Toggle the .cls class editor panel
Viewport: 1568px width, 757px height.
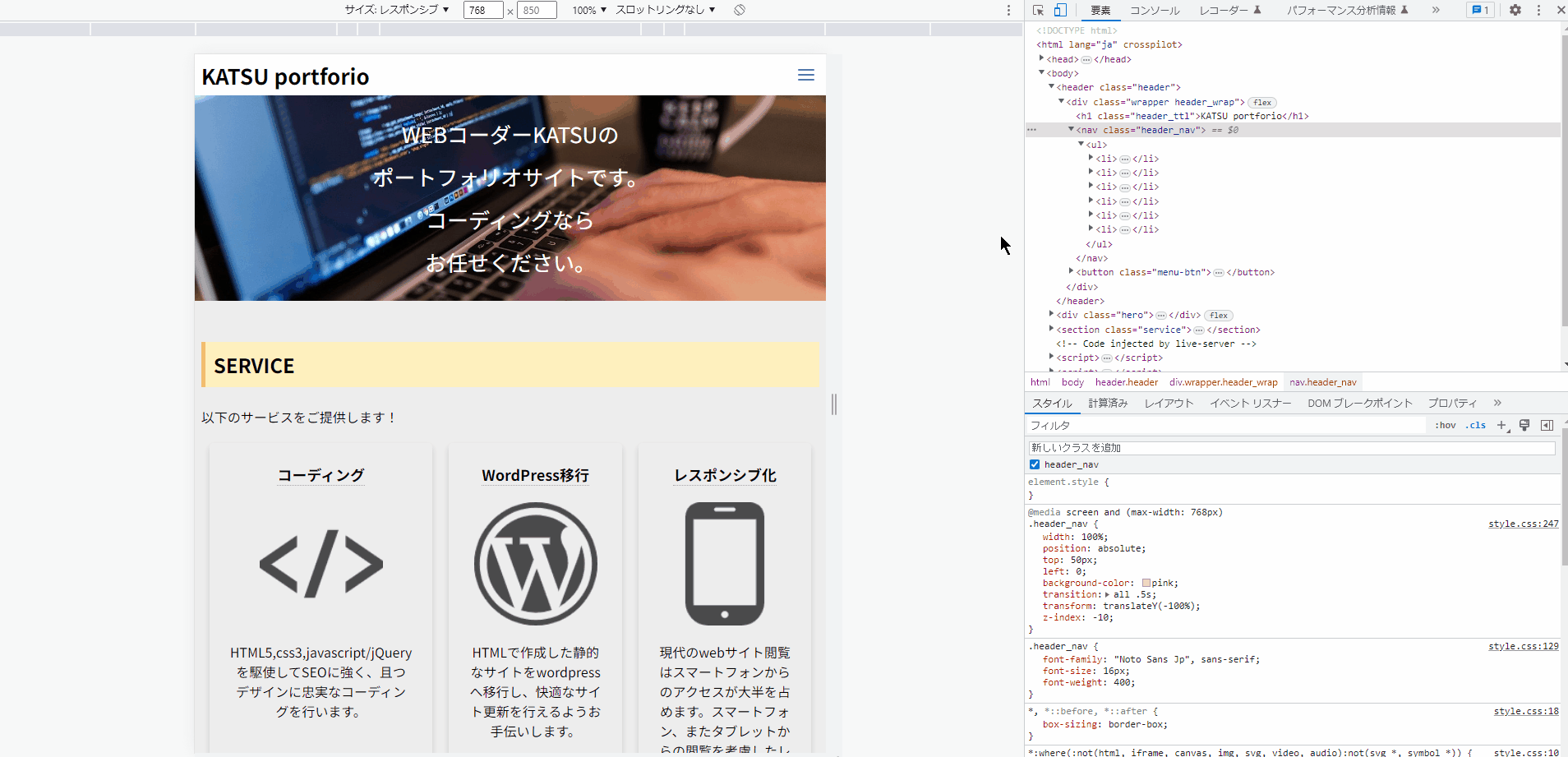(x=1476, y=425)
